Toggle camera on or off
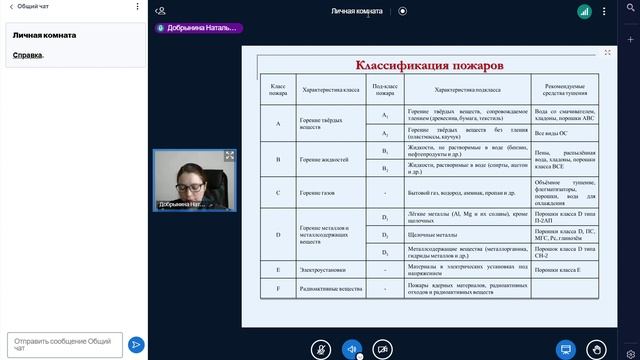The width and height of the screenshot is (640, 360). pos(382,350)
